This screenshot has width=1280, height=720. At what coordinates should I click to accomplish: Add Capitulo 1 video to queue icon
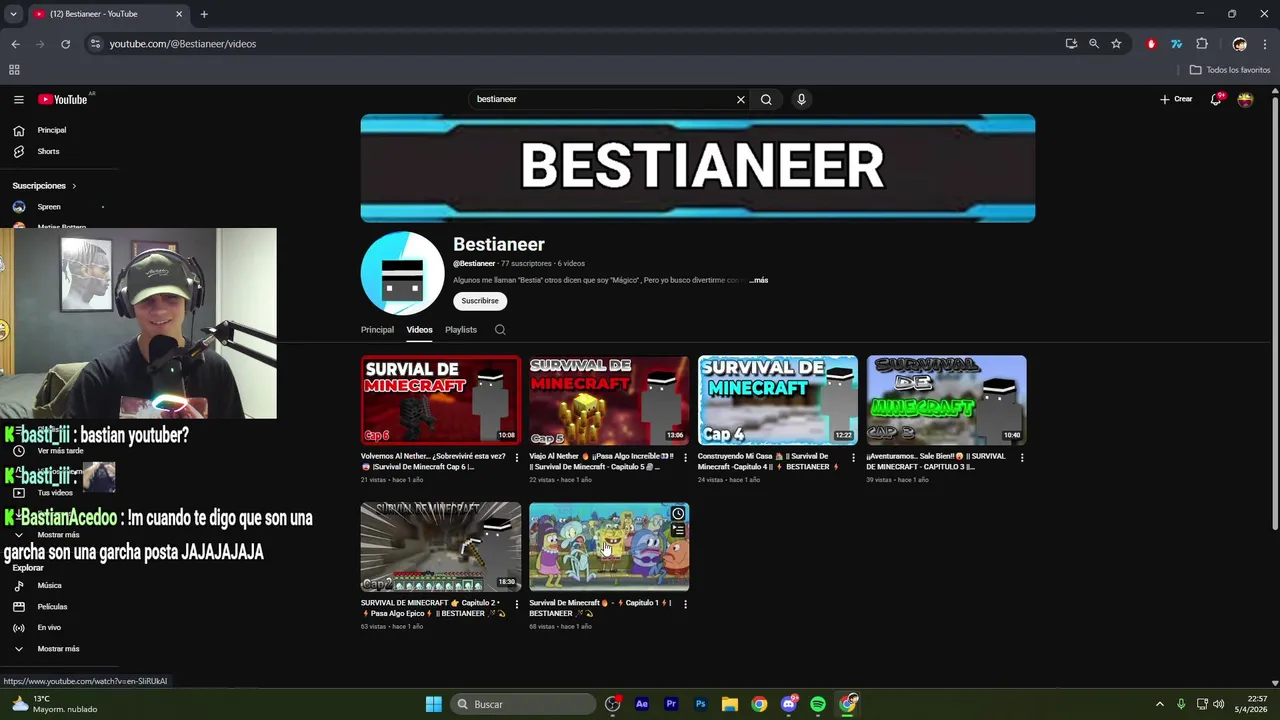[x=678, y=530]
